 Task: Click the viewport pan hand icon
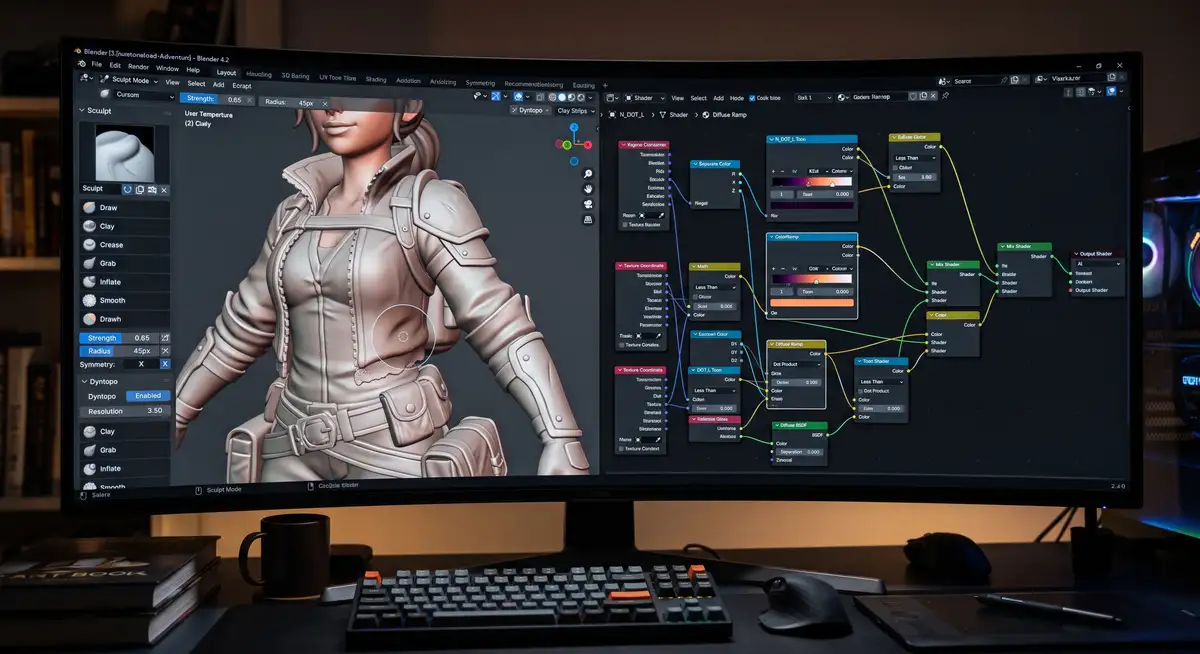point(589,188)
